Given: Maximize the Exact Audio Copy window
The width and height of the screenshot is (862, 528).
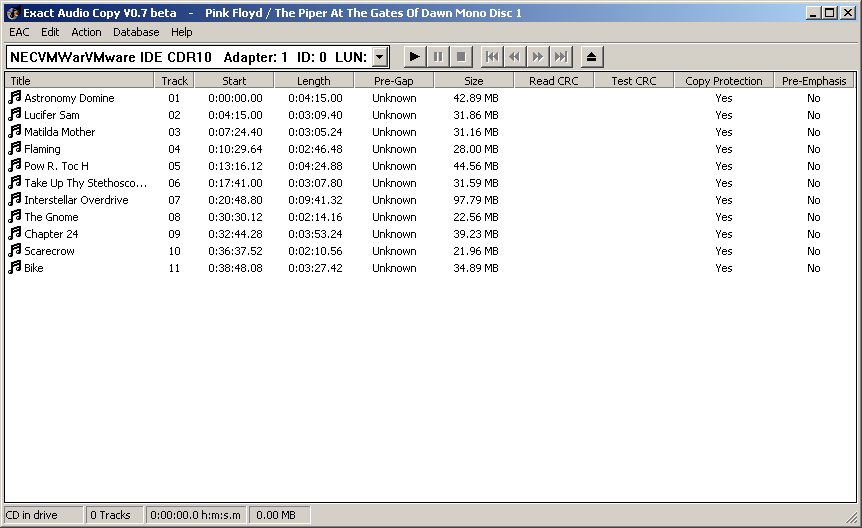Looking at the screenshot, I should click(831, 12).
